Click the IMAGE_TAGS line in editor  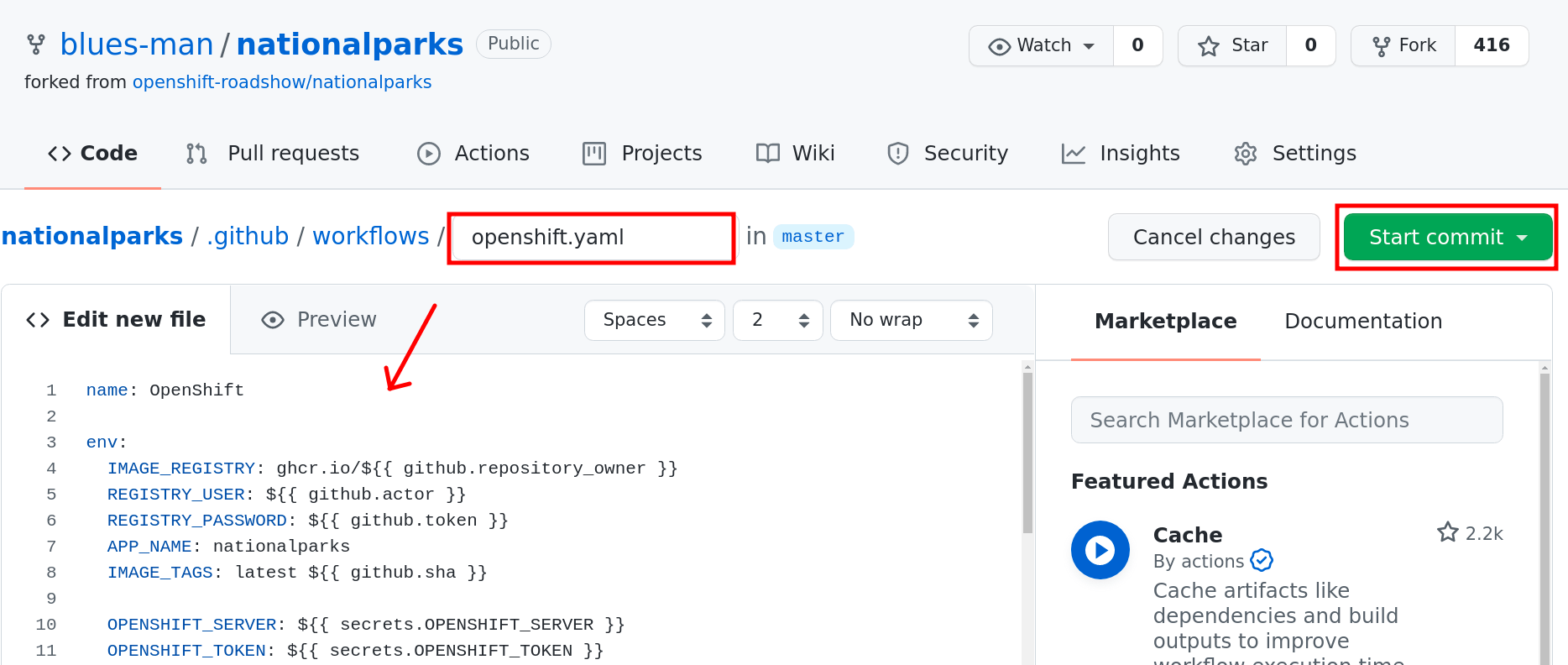(x=297, y=573)
